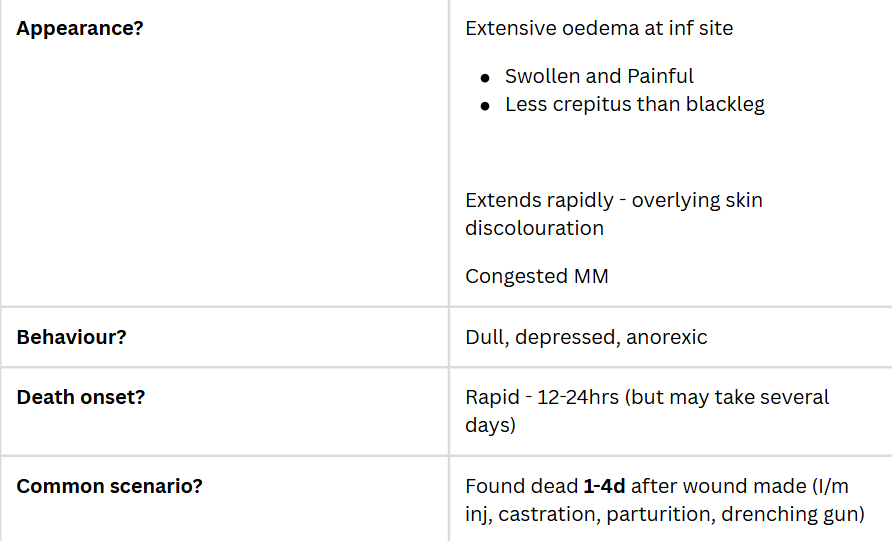Click the word "discolouration"
This screenshot has height=541, width=892.
click(x=534, y=228)
